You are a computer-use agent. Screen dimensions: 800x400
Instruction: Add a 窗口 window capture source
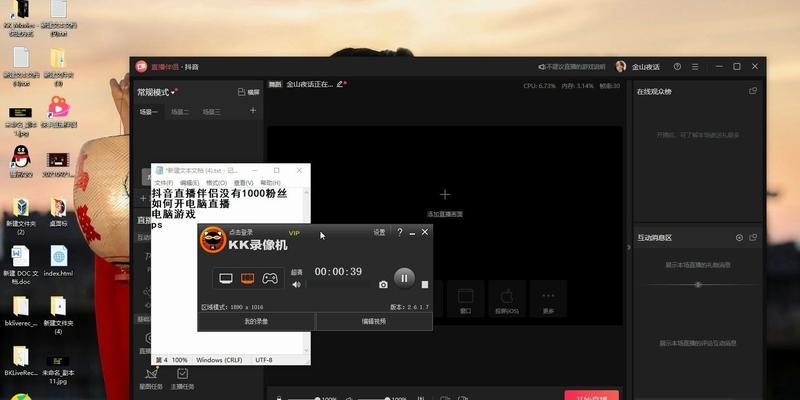pyautogui.click(x=465, y=299)
